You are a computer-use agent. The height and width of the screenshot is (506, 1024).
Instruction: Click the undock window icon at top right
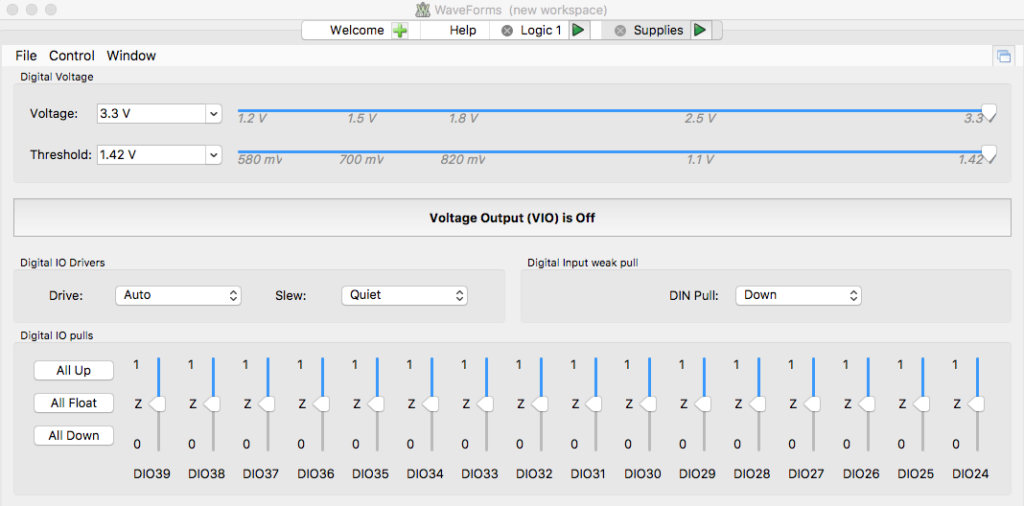click(x=1002, y=56)
